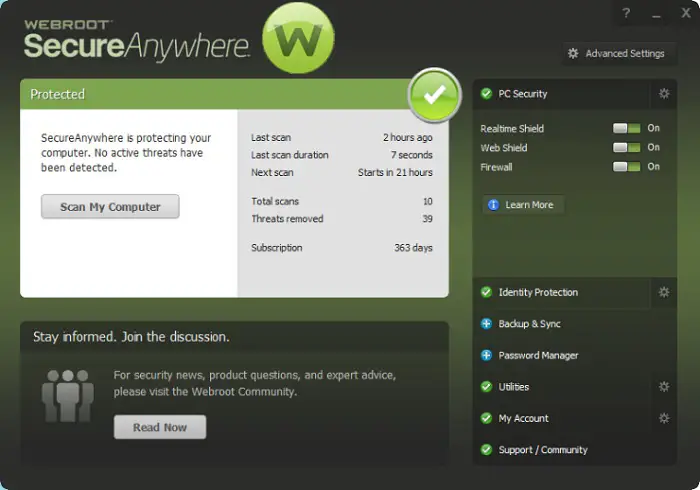Viewport: 700px width, 490px height.
Task: Open help with the question mark icon
Action: coord(626,13)
